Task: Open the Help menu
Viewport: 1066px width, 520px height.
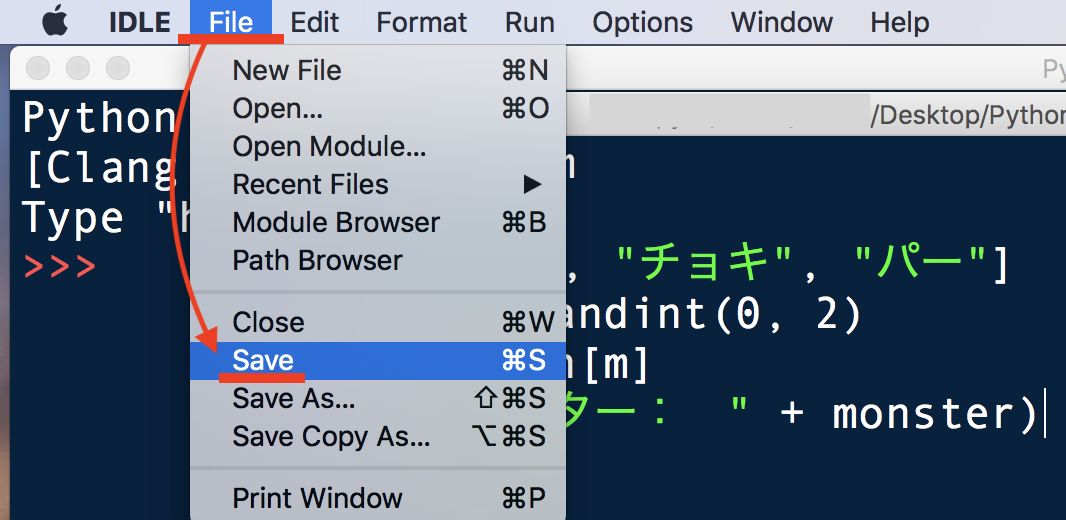Action: [x=899, y=22]
